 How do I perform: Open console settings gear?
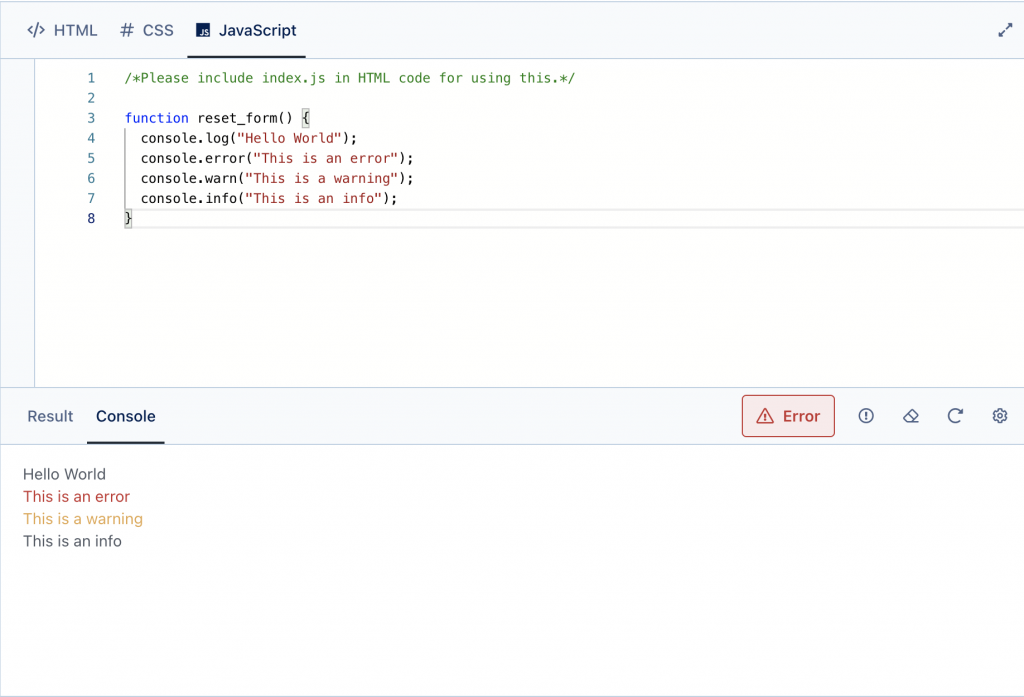pos(999,416)
